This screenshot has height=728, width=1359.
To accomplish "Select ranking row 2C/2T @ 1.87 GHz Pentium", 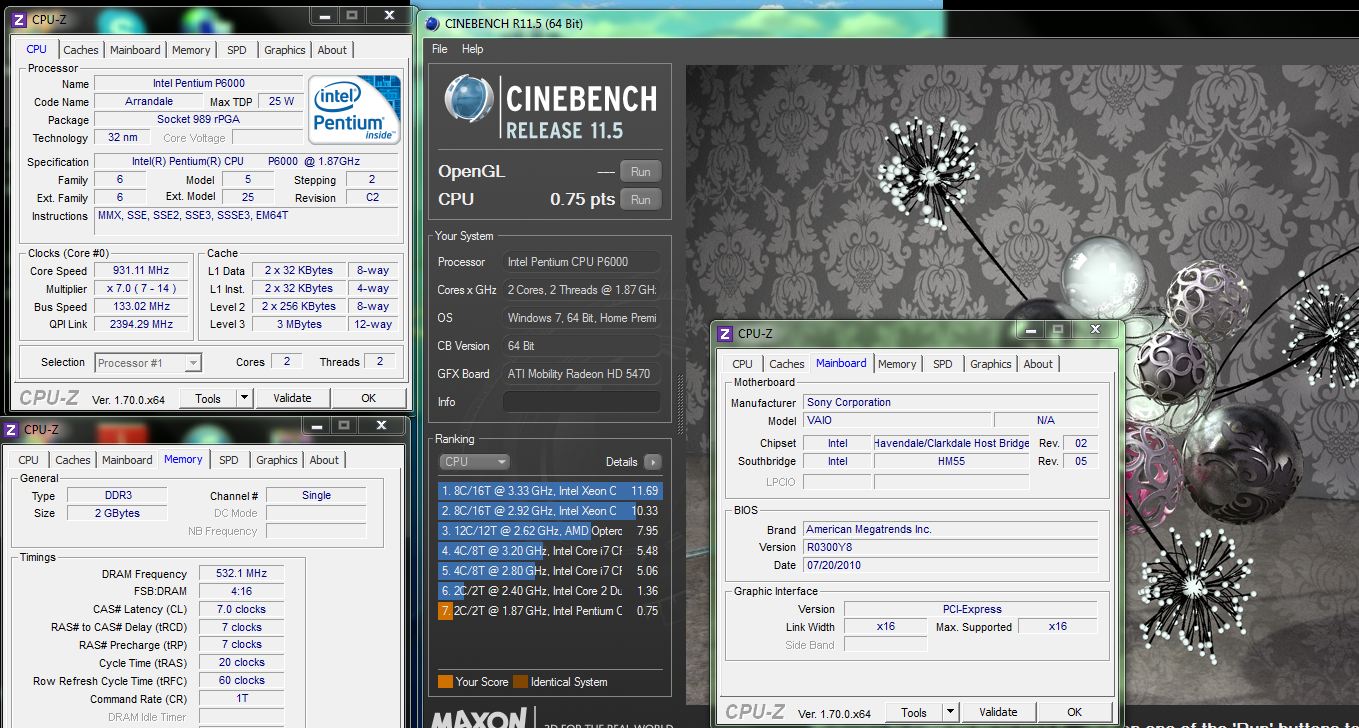I will click(x=550, y=611).
